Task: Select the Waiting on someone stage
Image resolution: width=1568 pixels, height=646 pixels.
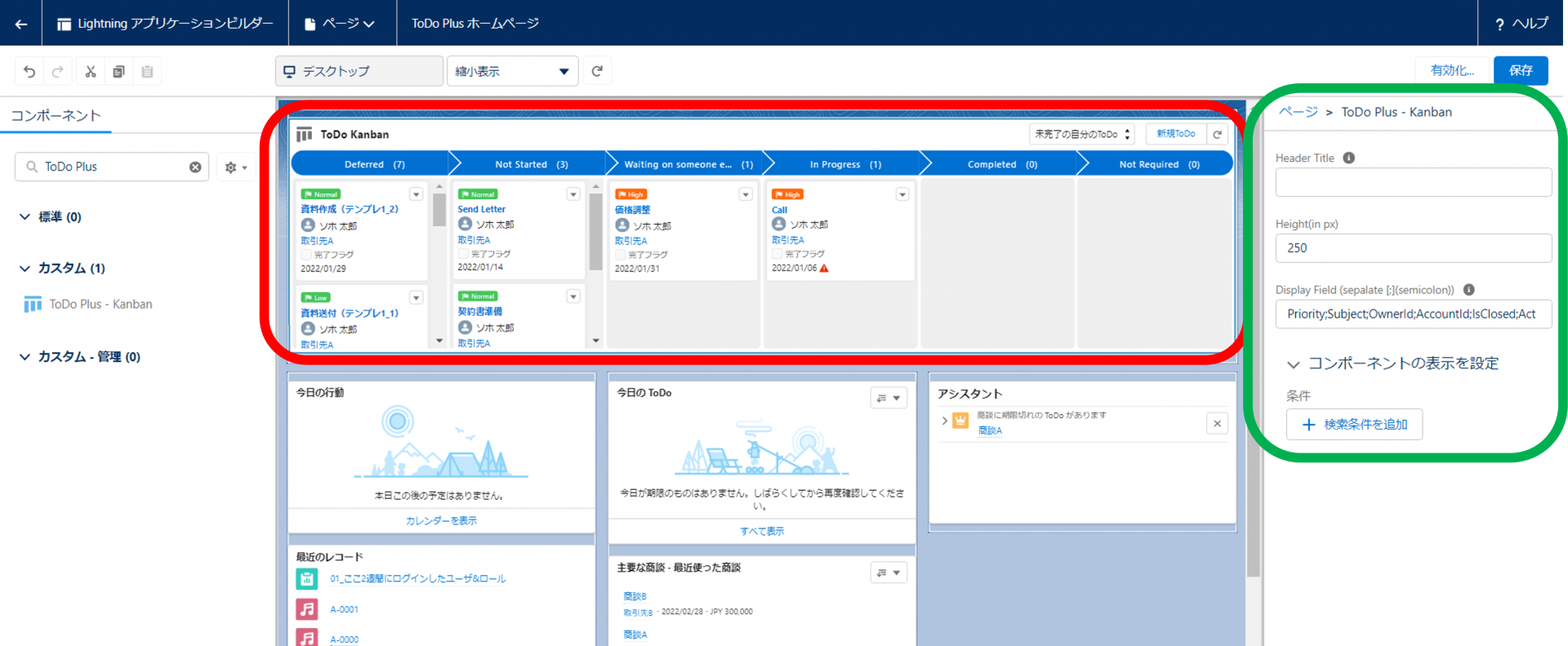Action: coord(688,164)
